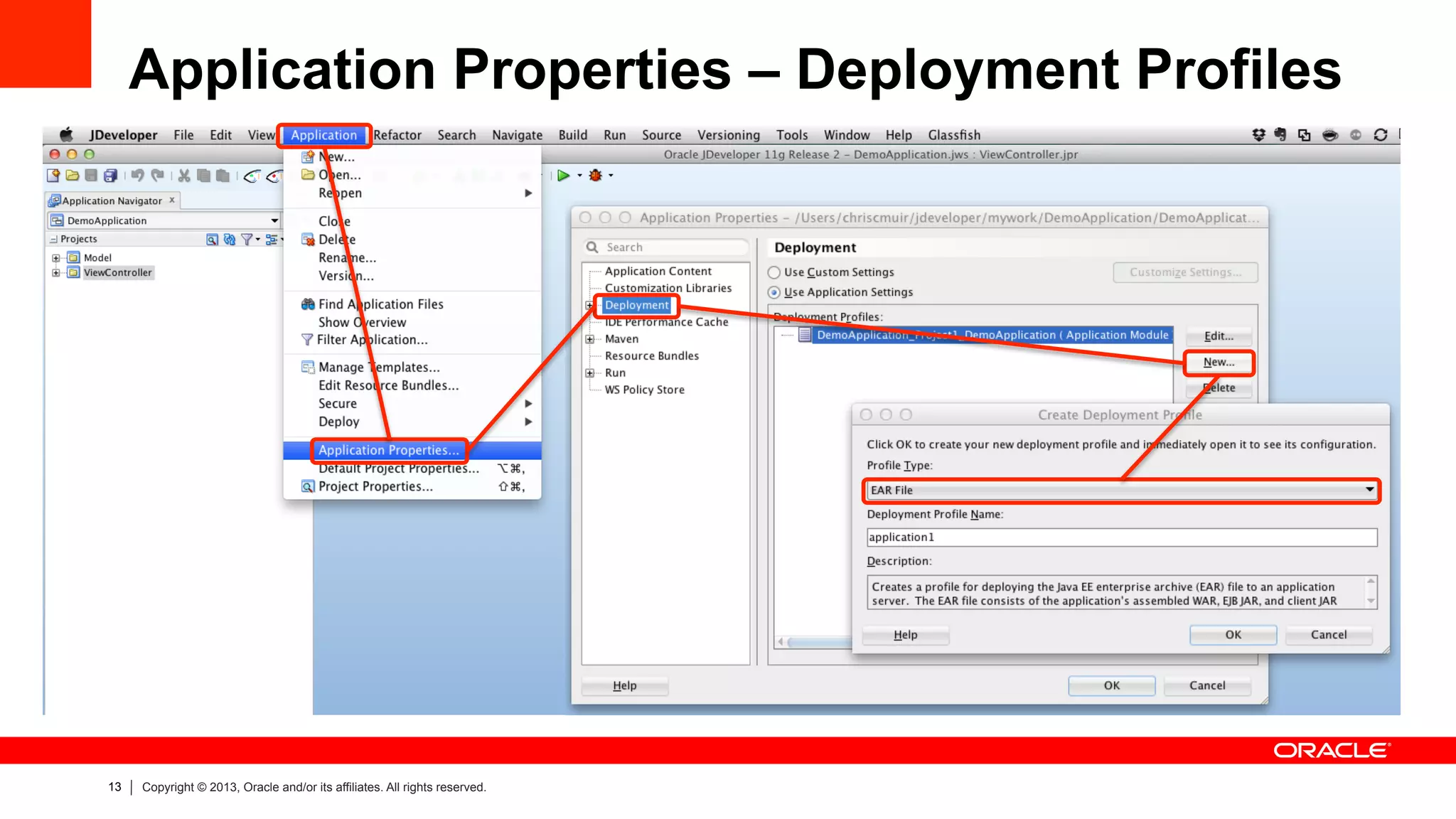This screenshot has width=1456, height=819.
Task: Open the DemoApplication selector dropdown
Action: point(274,221)
